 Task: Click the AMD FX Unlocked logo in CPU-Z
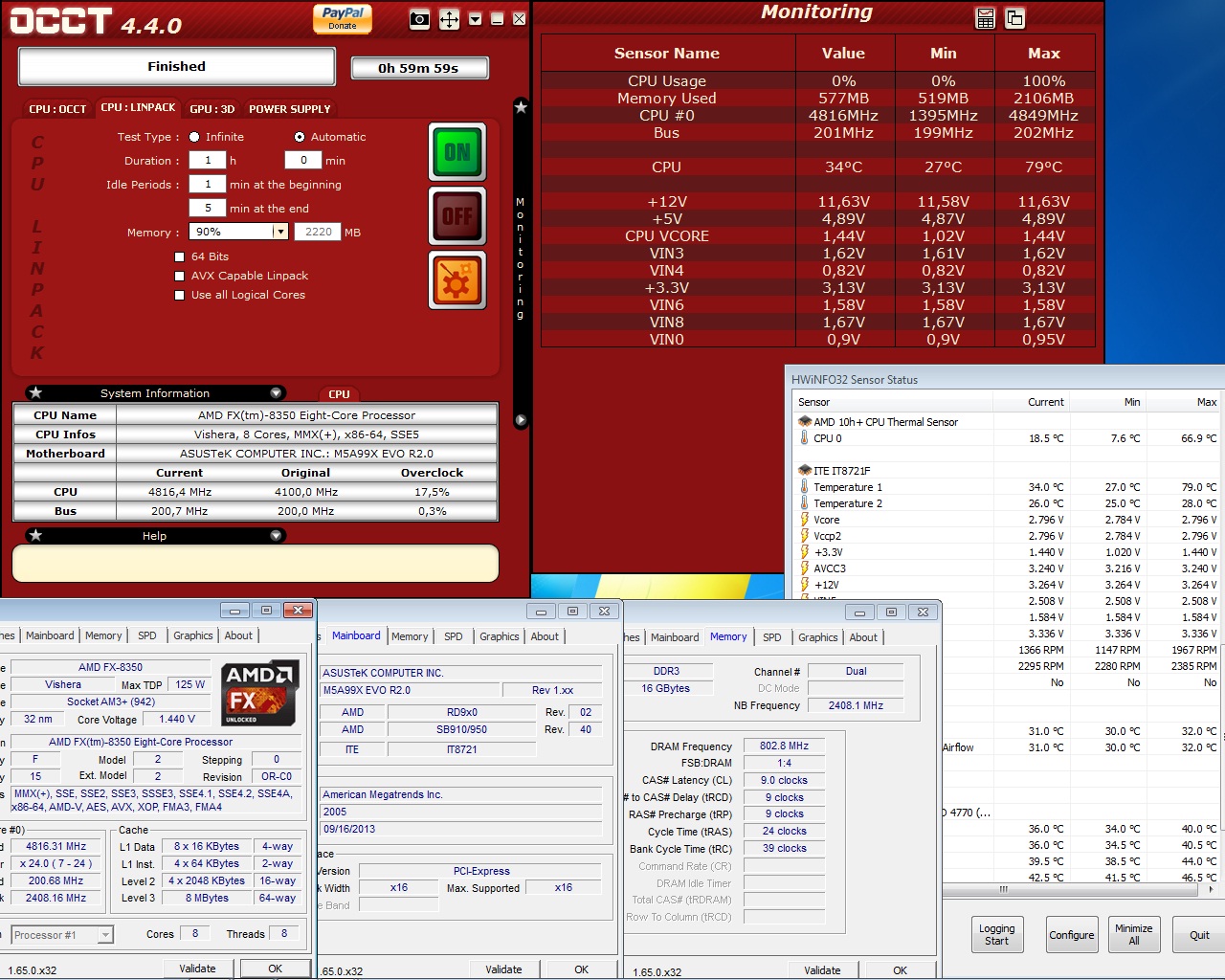coord(260,694)
